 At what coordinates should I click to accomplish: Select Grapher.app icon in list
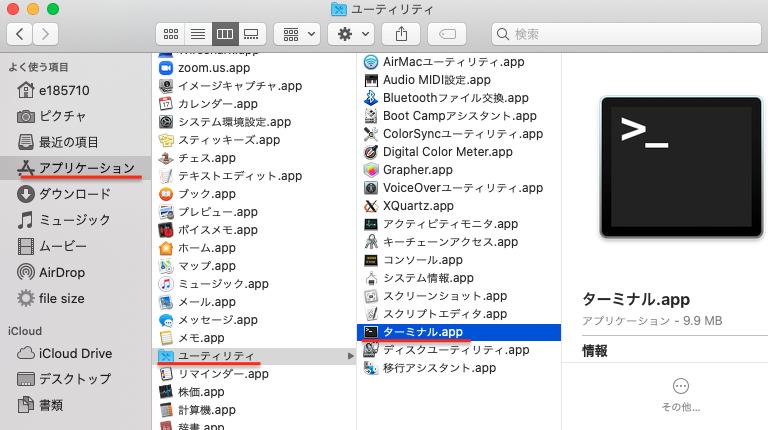tap(371, 170)
